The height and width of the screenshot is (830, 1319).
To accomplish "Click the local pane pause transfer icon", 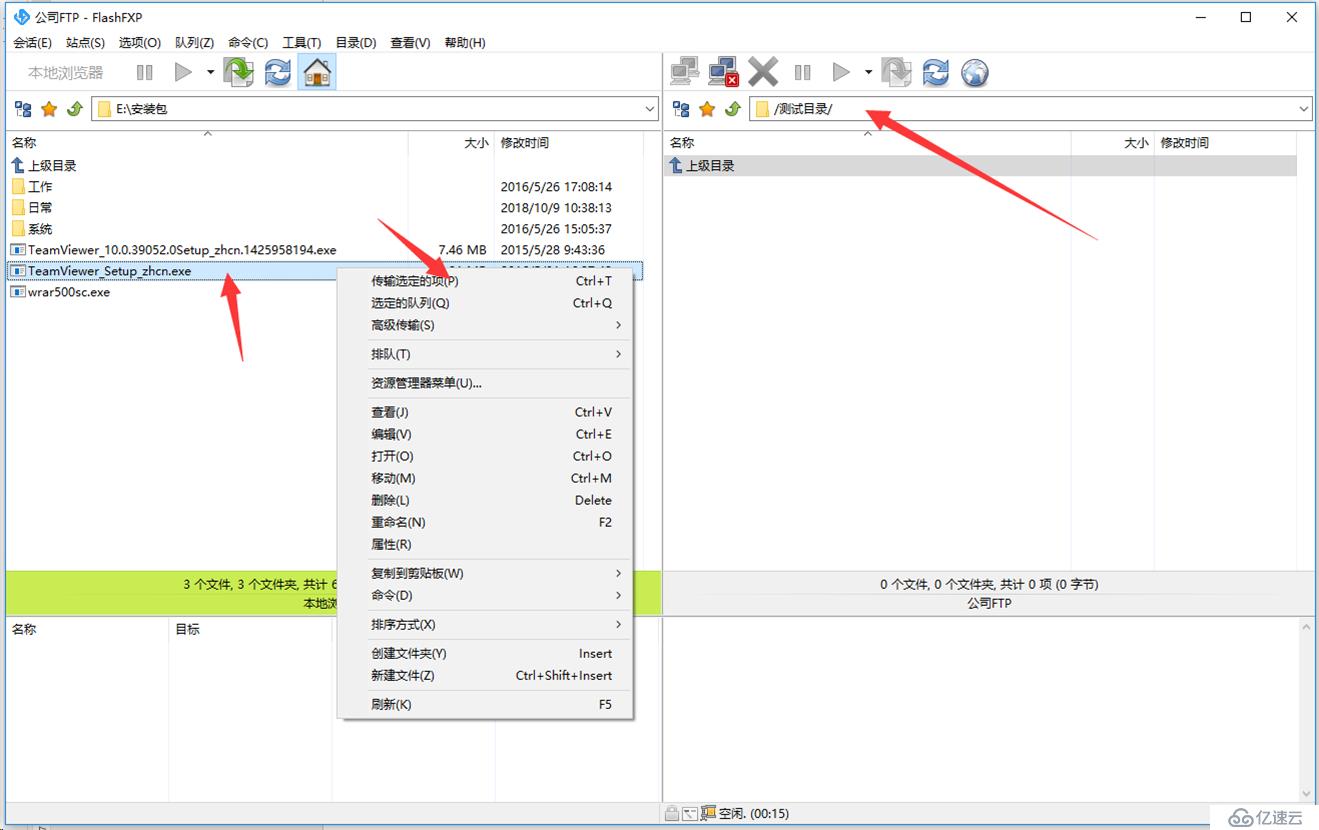I will [x=145, y=72].
